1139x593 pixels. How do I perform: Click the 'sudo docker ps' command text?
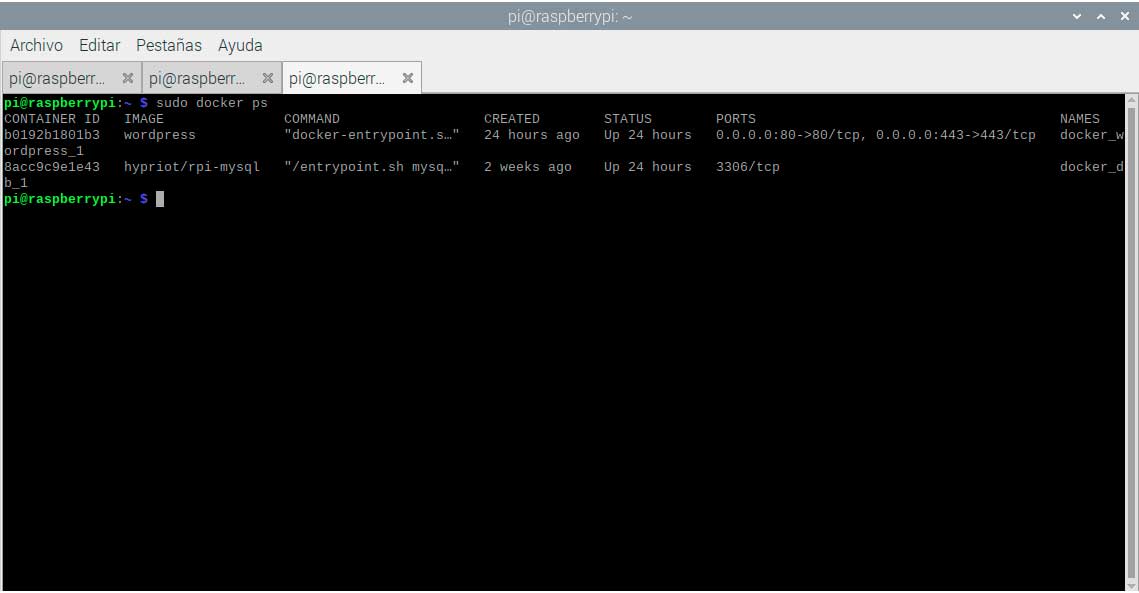(x=212, y=103)
